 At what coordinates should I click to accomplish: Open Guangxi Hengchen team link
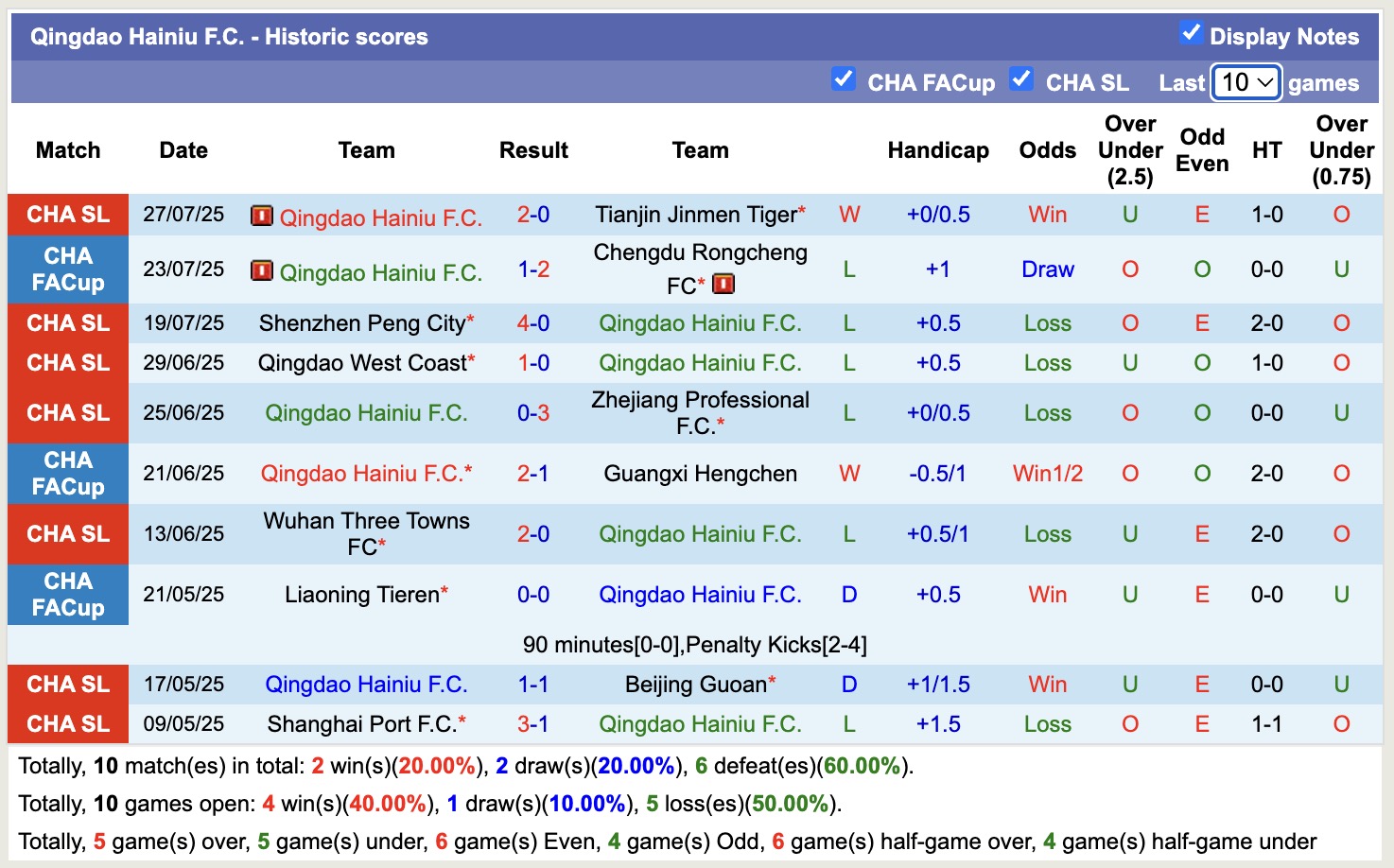coord(699,473)
